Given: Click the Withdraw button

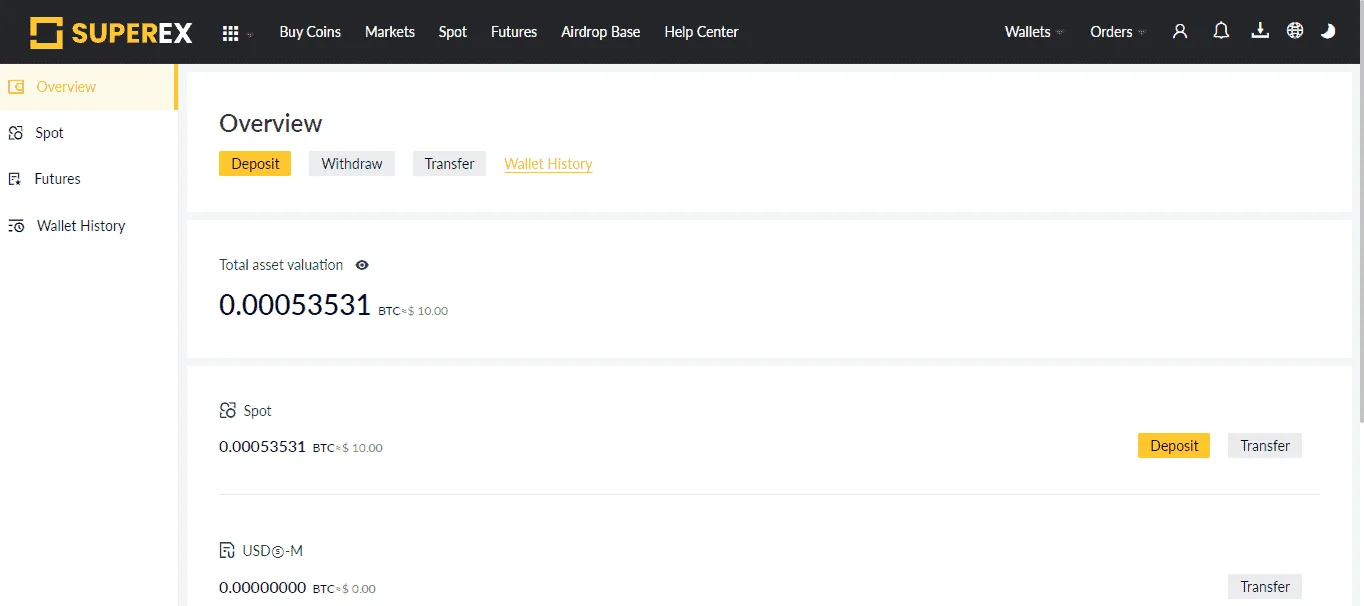Looking at the screenshot, I should pos(352,164).
